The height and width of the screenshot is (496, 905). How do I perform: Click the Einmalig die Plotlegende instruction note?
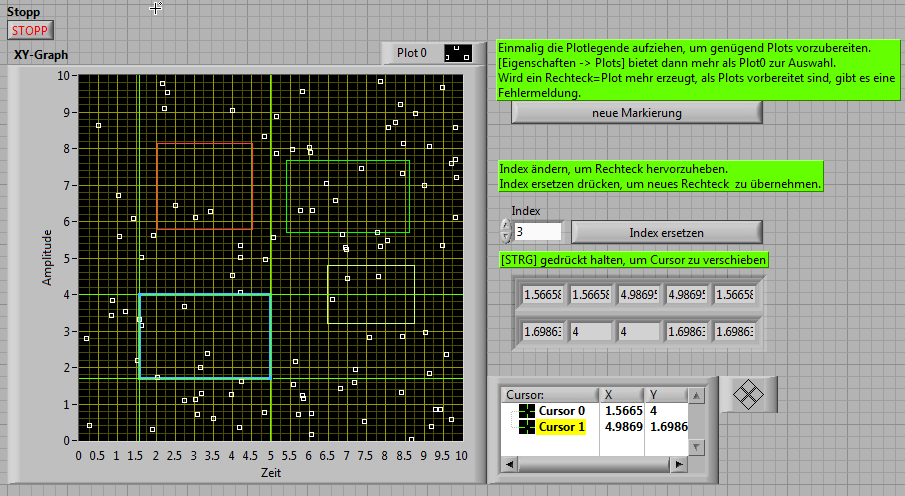pyautogui.click(x=698, y=70)
